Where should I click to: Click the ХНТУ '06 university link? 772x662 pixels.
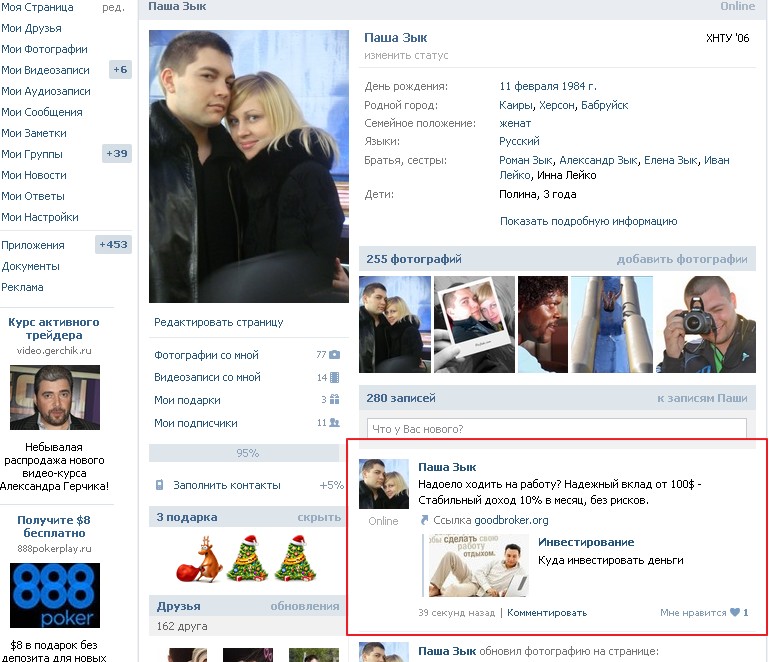727,38
